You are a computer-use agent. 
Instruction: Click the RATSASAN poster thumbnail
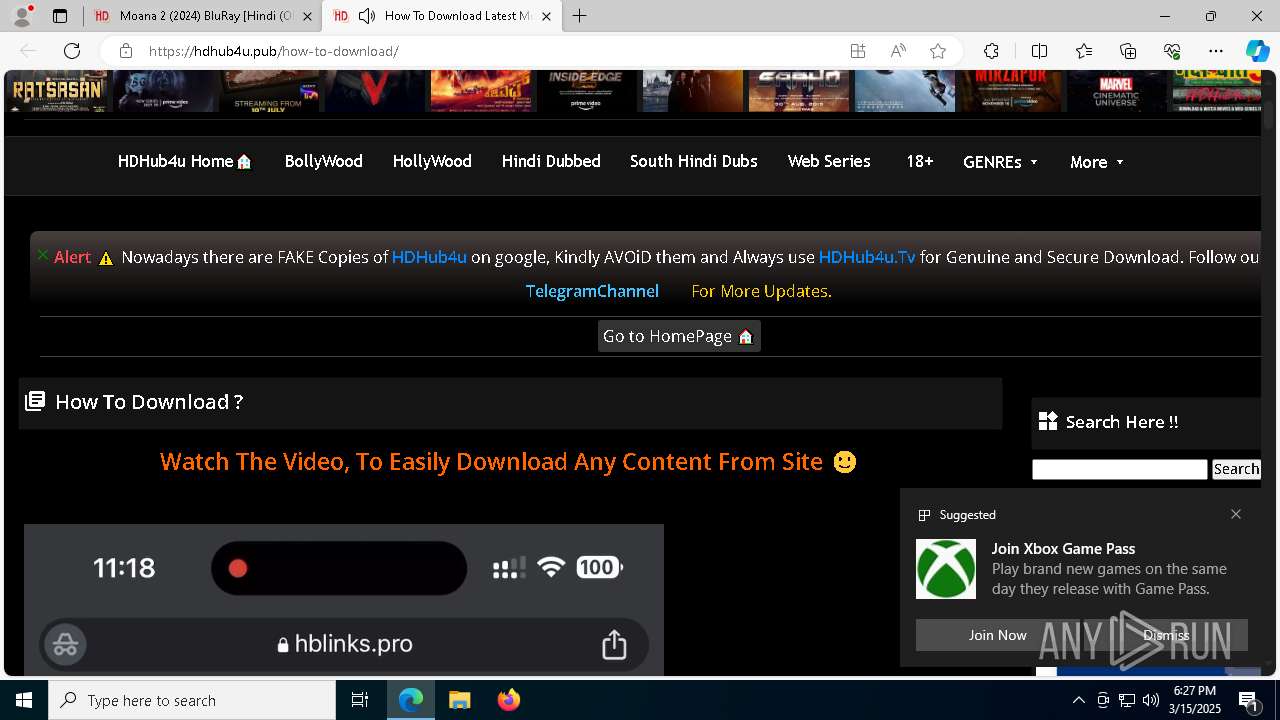58,91
